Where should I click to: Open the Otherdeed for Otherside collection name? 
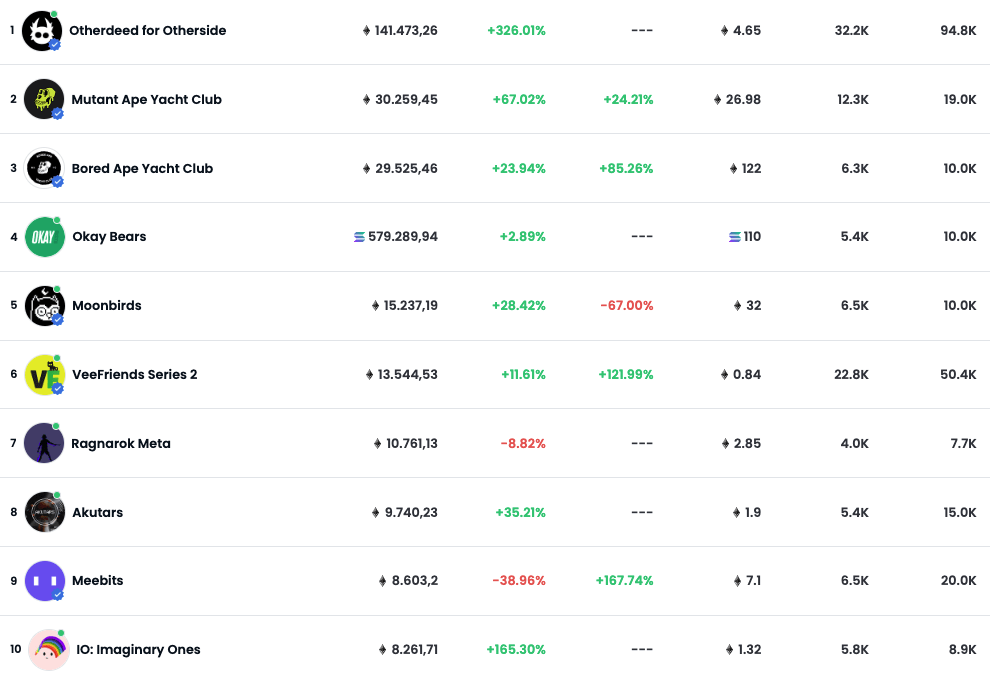click(x=148, y=31)
